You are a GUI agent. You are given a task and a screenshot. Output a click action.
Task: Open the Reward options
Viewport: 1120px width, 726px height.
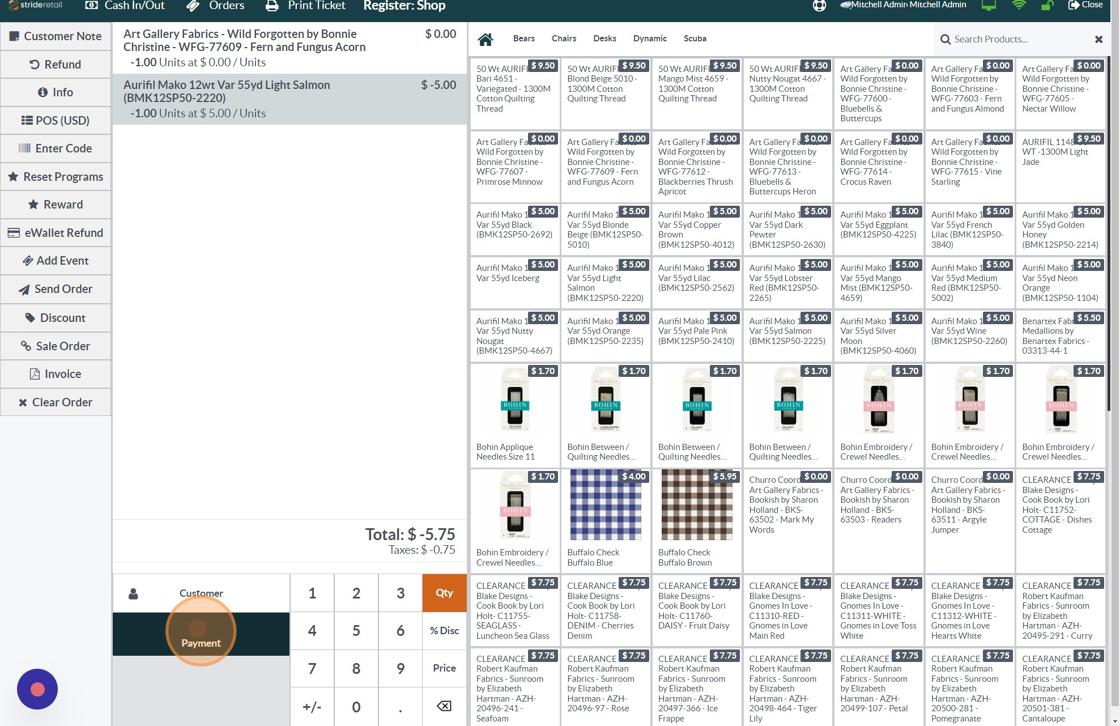(x=56, y=204)
